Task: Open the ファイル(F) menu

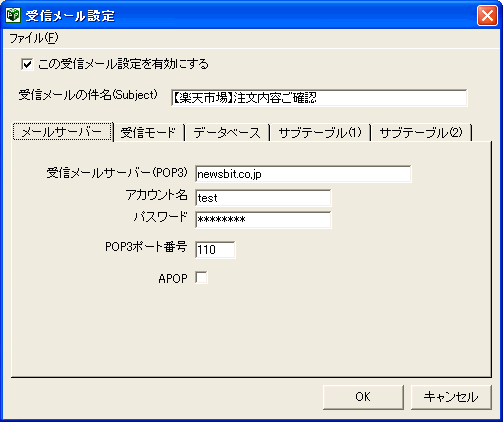Action: click(x=34, y=38)
